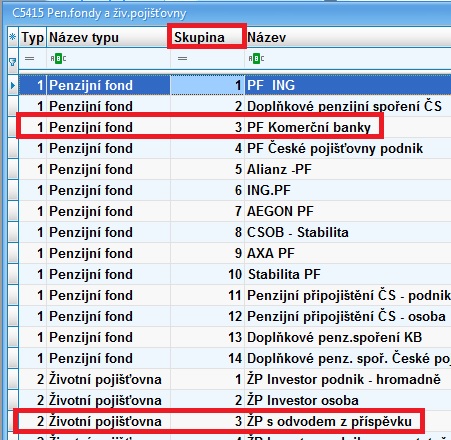Click the ABC filter icon under Název
Viewport: 451px width, 440px height.
click(256, 59)
